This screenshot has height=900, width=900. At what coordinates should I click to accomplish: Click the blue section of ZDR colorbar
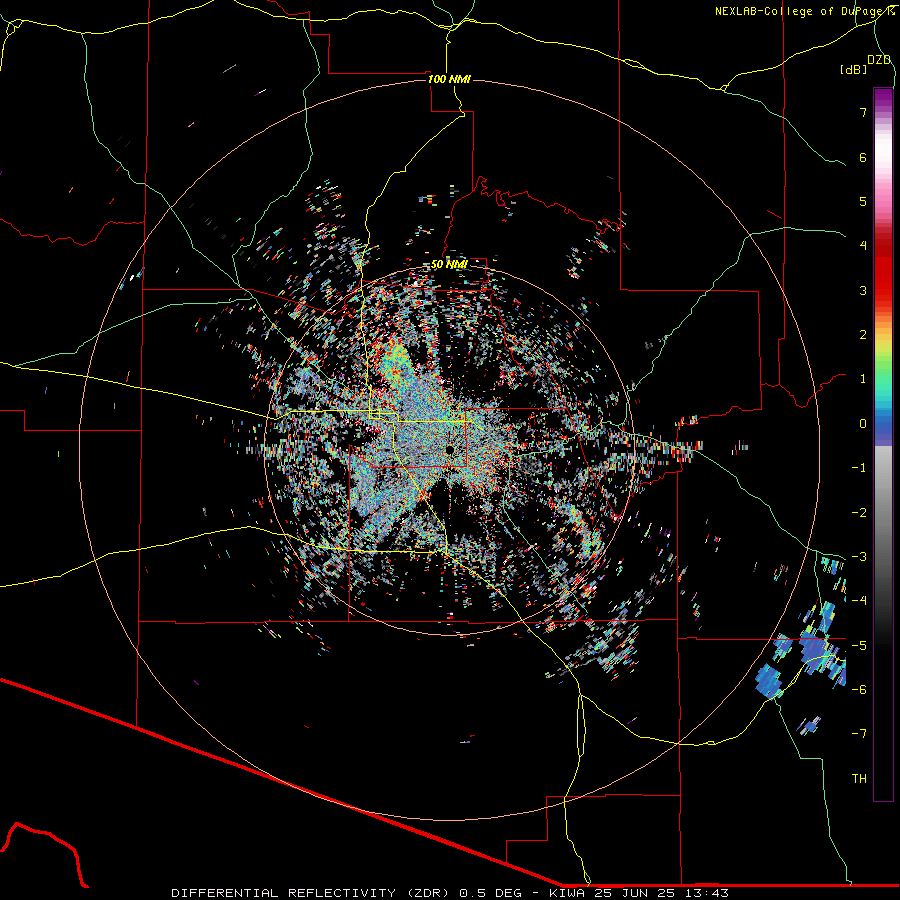coord(883,428)
